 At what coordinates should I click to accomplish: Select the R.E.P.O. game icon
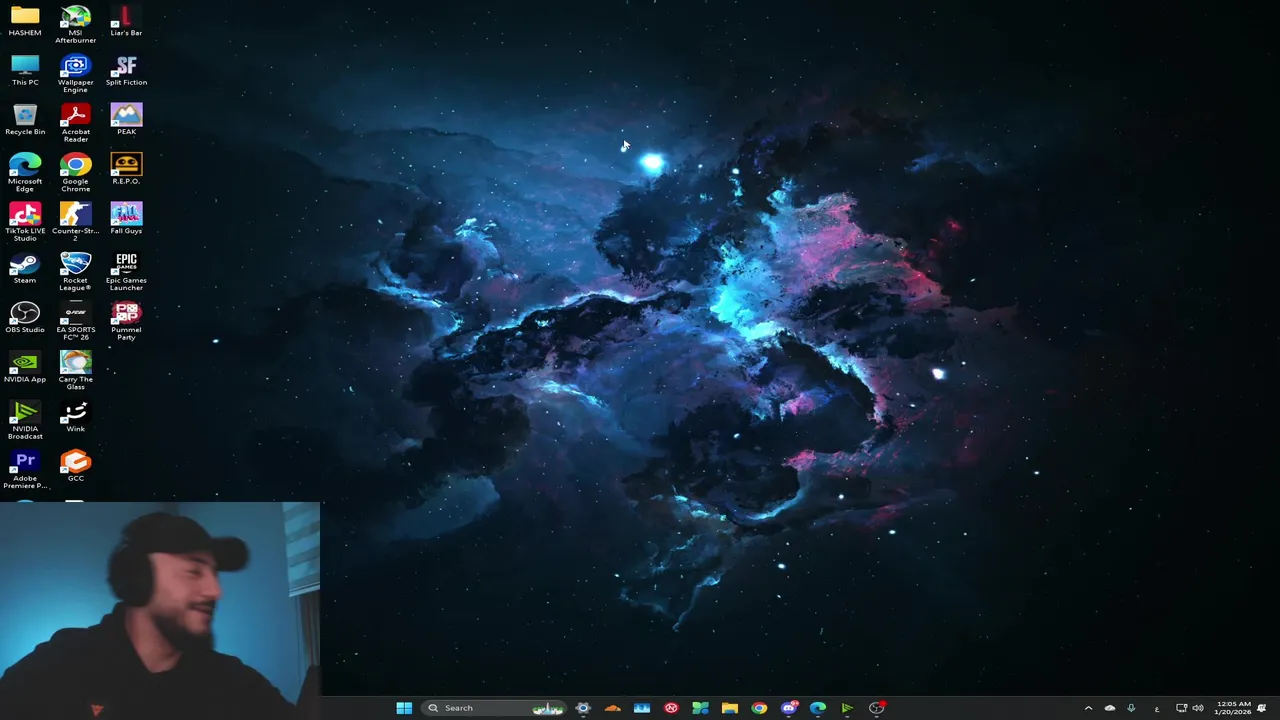tap(126, 168)
